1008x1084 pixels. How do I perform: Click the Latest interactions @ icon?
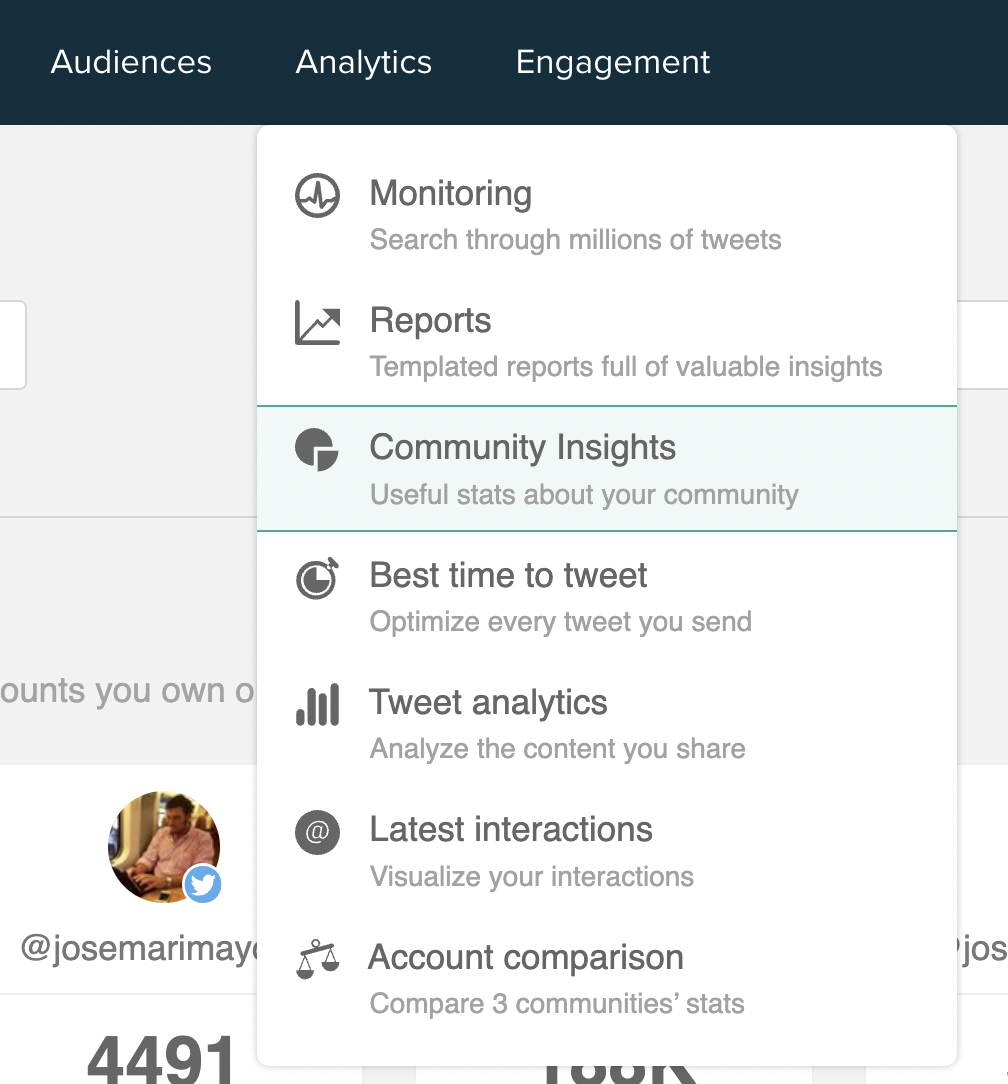pos(316,831)
